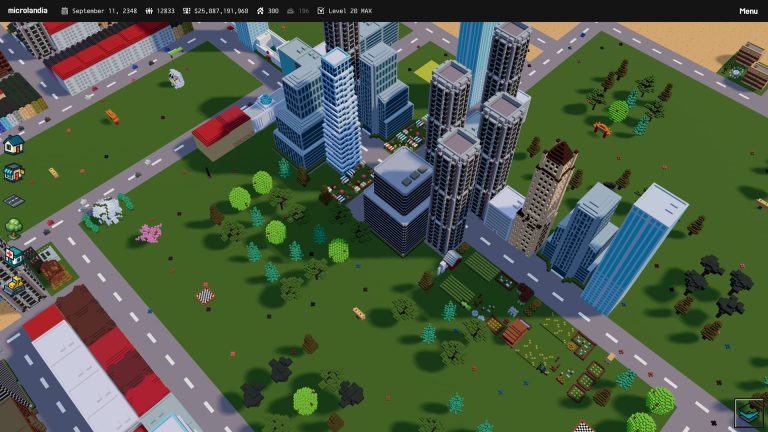Activate the bulldozer demolish tool
The width and height of the screenshot is (768, 432).
(x=13, y=283)
